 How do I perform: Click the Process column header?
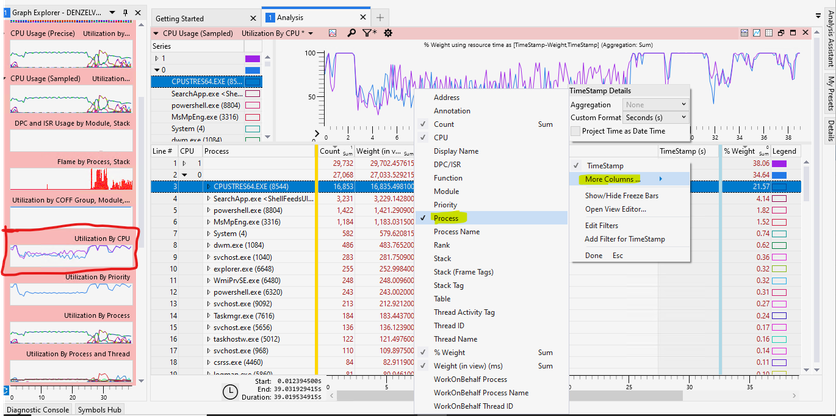pos(259,151)
